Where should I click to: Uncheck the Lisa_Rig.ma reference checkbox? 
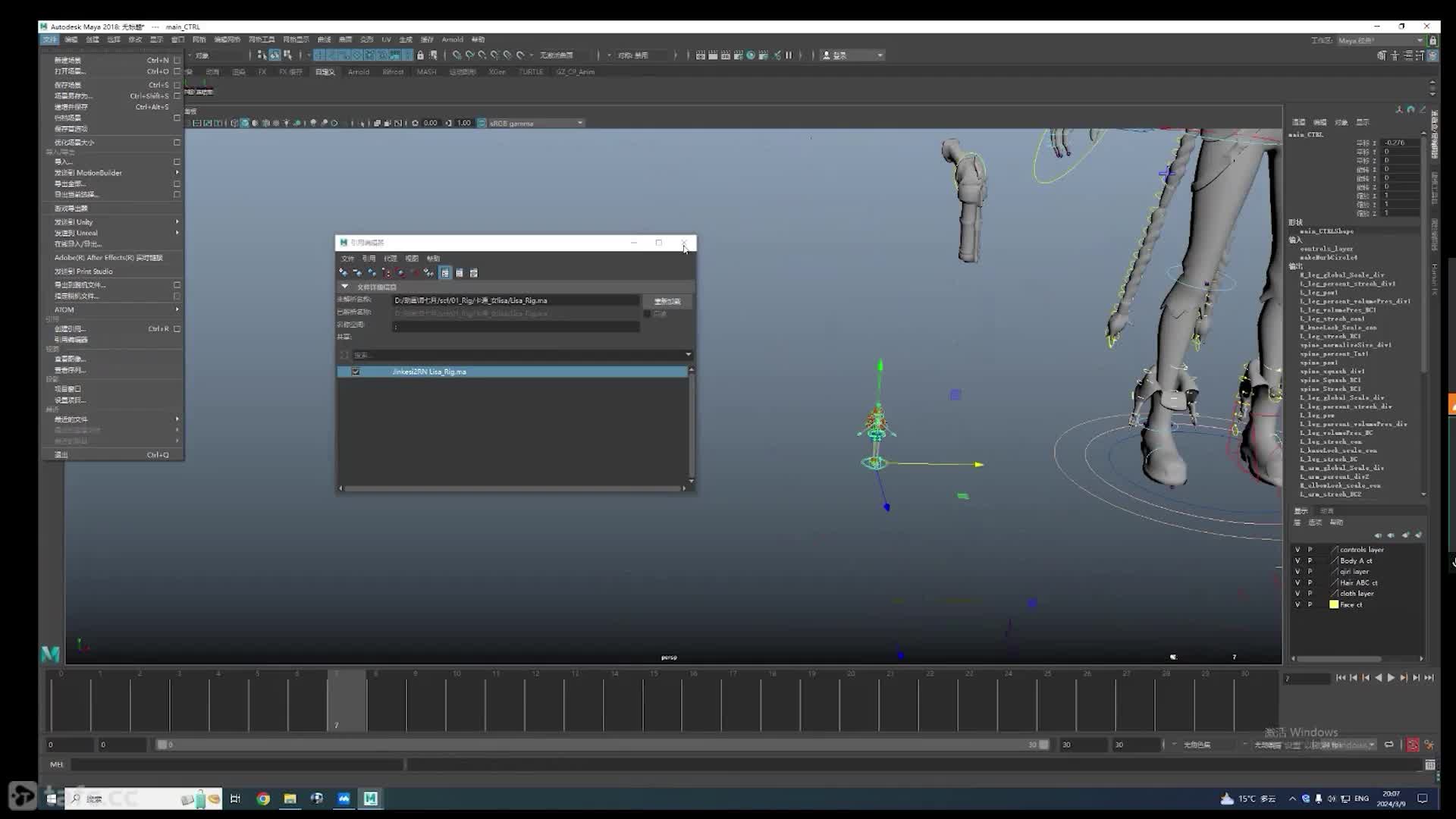click(x=356, y=372)
